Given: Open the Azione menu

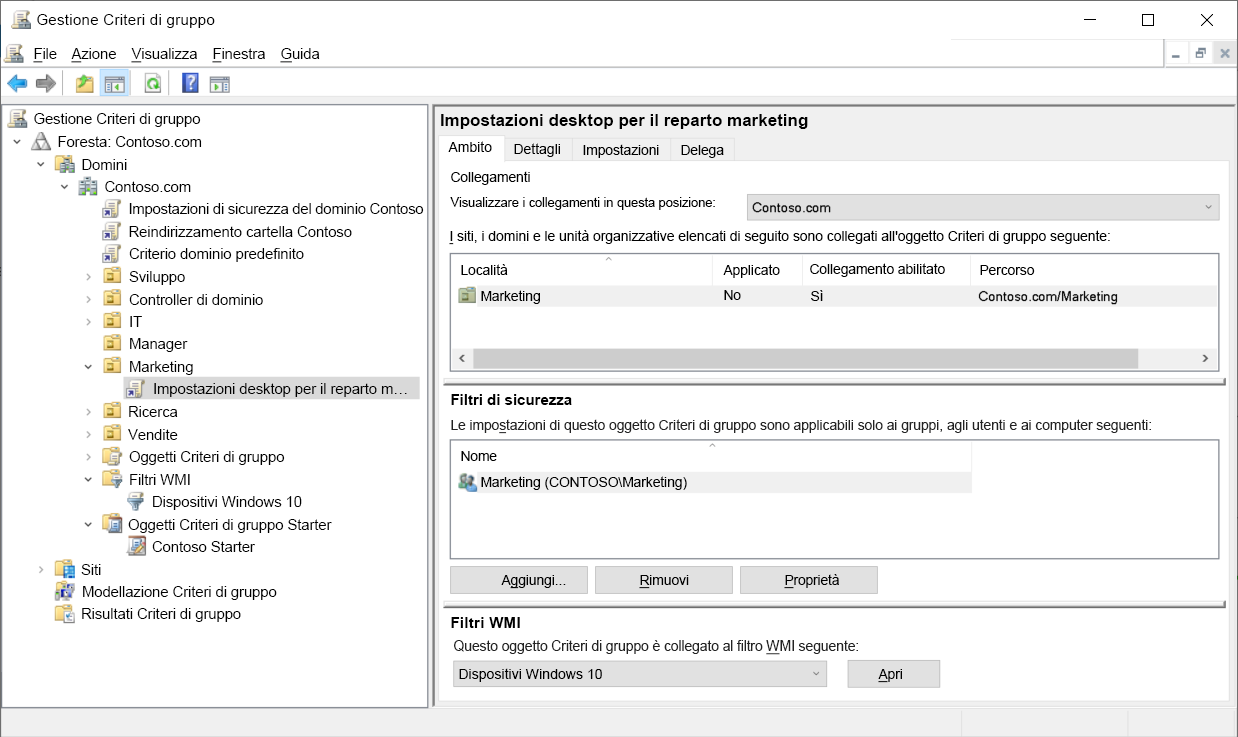Looking at the screenshot, I should [x=92, y=54].
